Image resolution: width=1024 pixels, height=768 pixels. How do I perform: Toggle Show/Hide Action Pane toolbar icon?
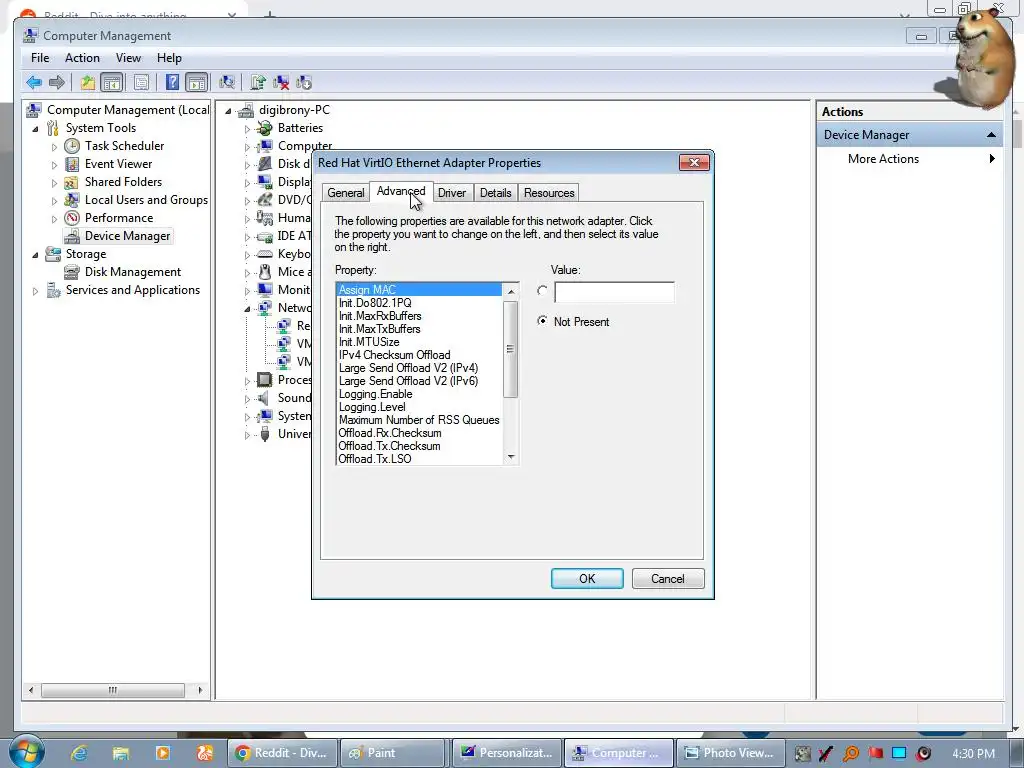[197, 82]
